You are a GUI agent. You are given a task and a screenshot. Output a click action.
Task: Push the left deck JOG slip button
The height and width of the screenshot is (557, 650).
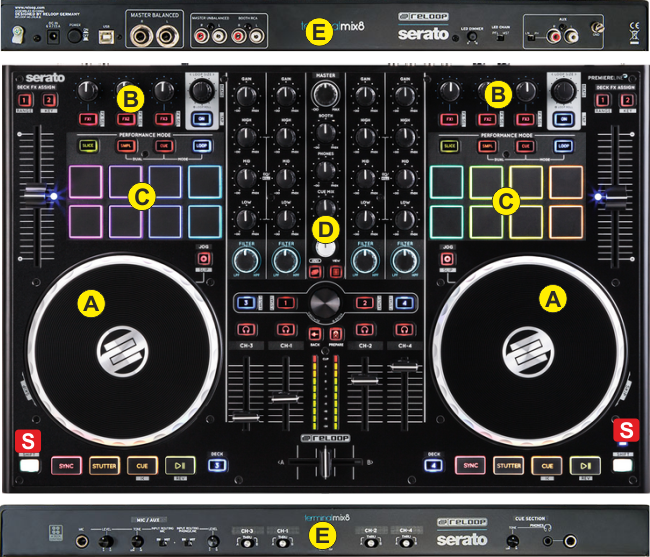tap(204, 259)
